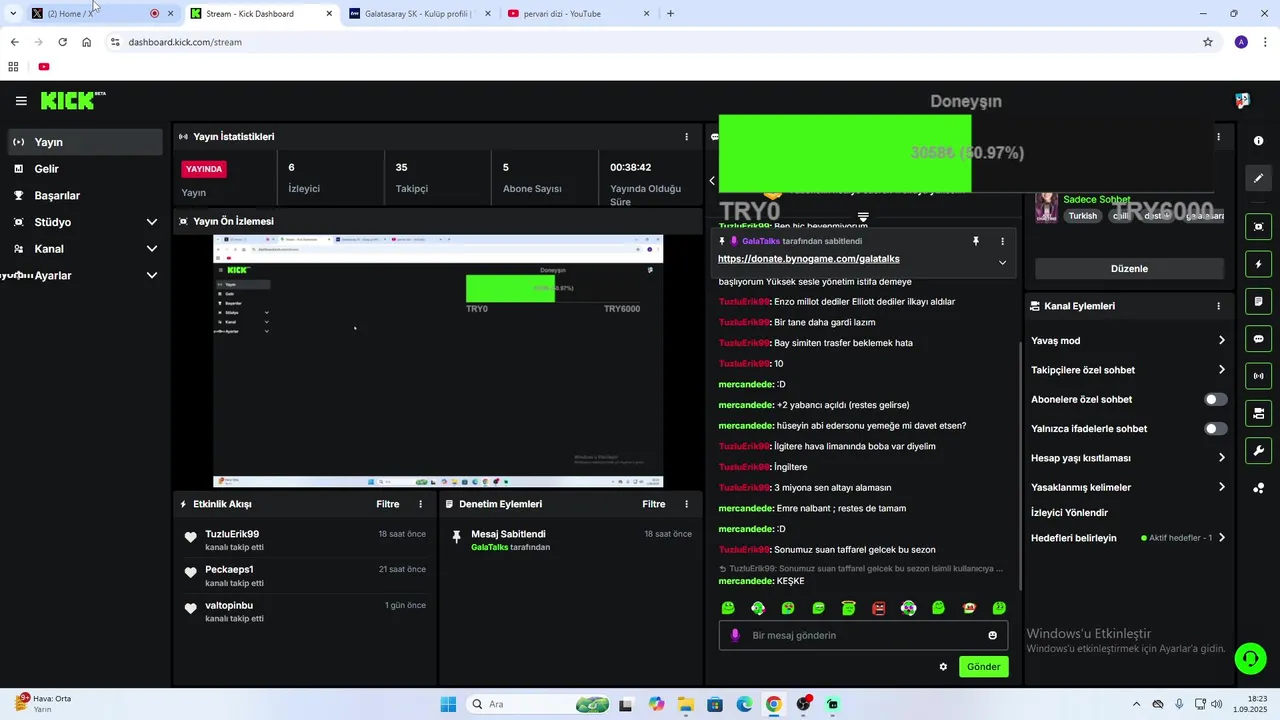
Task: Open three-dot menu of Denetim Eylemleri panel
Action: [686, 505]
